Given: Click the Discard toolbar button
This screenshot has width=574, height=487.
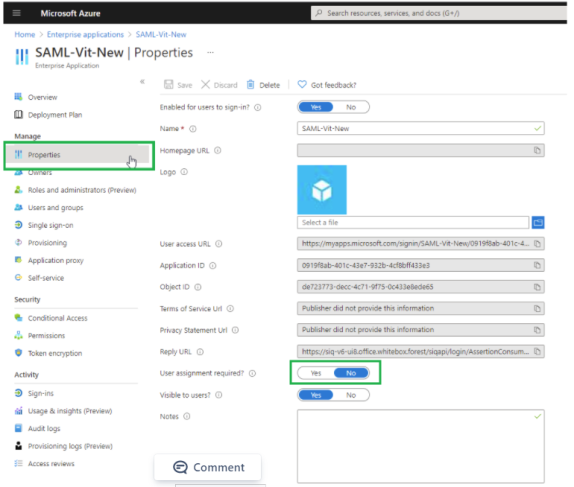Looking at the screenshot, I should [x=219, y=85].
